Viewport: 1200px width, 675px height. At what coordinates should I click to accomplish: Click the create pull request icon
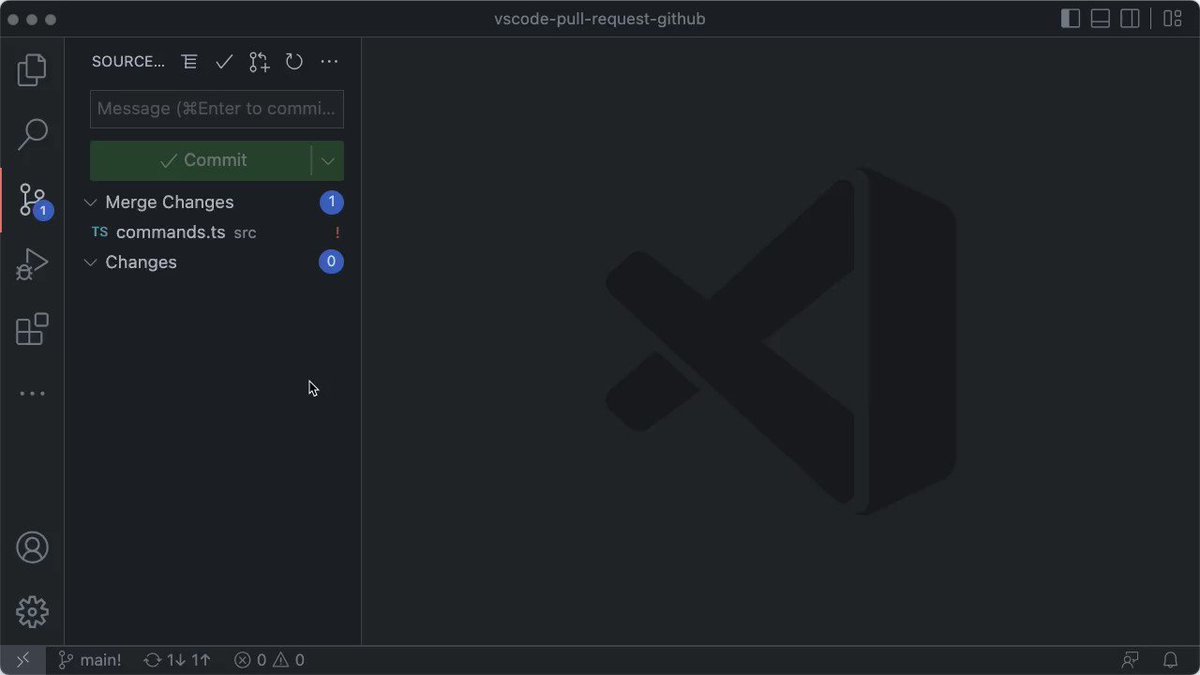pos(259,62)
